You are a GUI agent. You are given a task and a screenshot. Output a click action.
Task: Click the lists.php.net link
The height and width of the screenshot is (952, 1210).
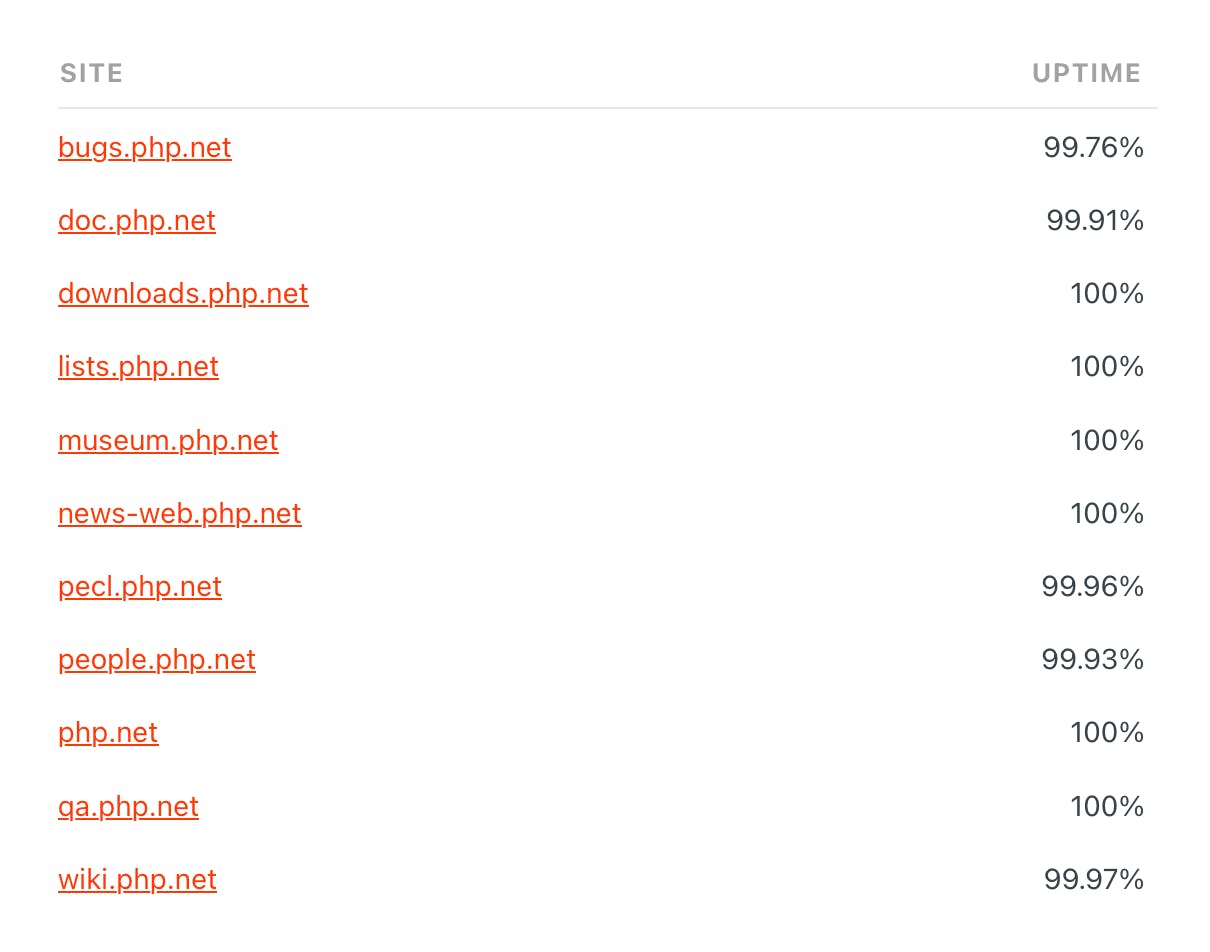point(138,367)
